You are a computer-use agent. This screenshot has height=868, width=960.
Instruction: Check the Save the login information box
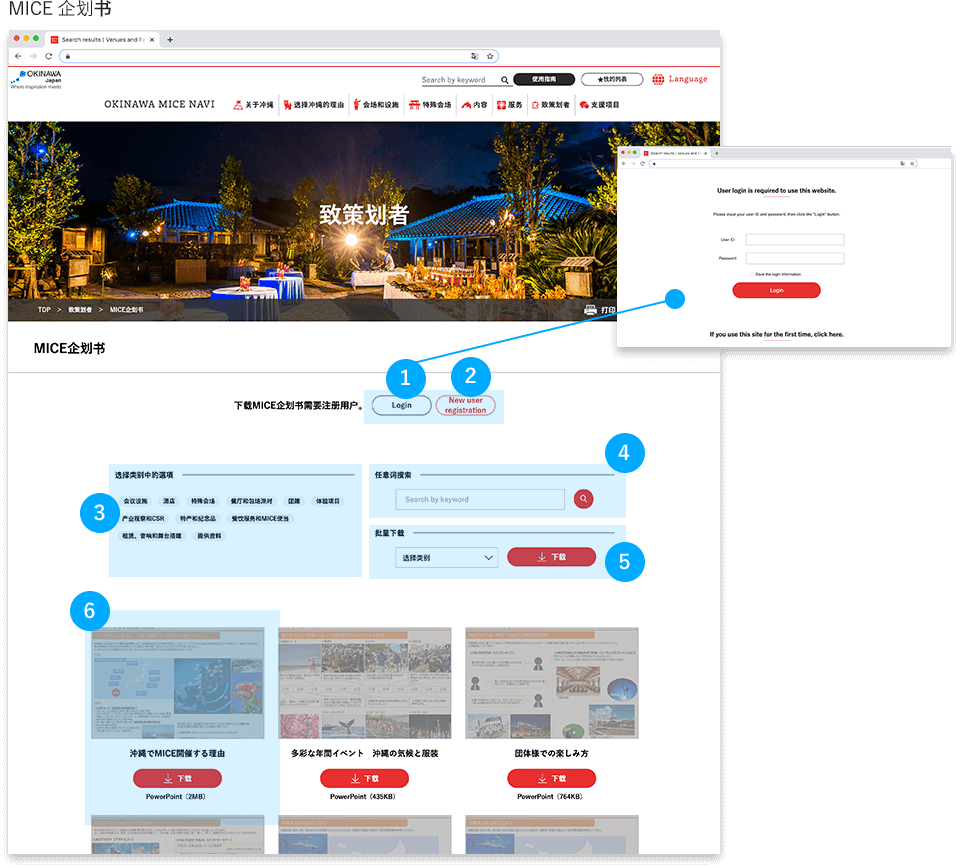pos(751,274)
